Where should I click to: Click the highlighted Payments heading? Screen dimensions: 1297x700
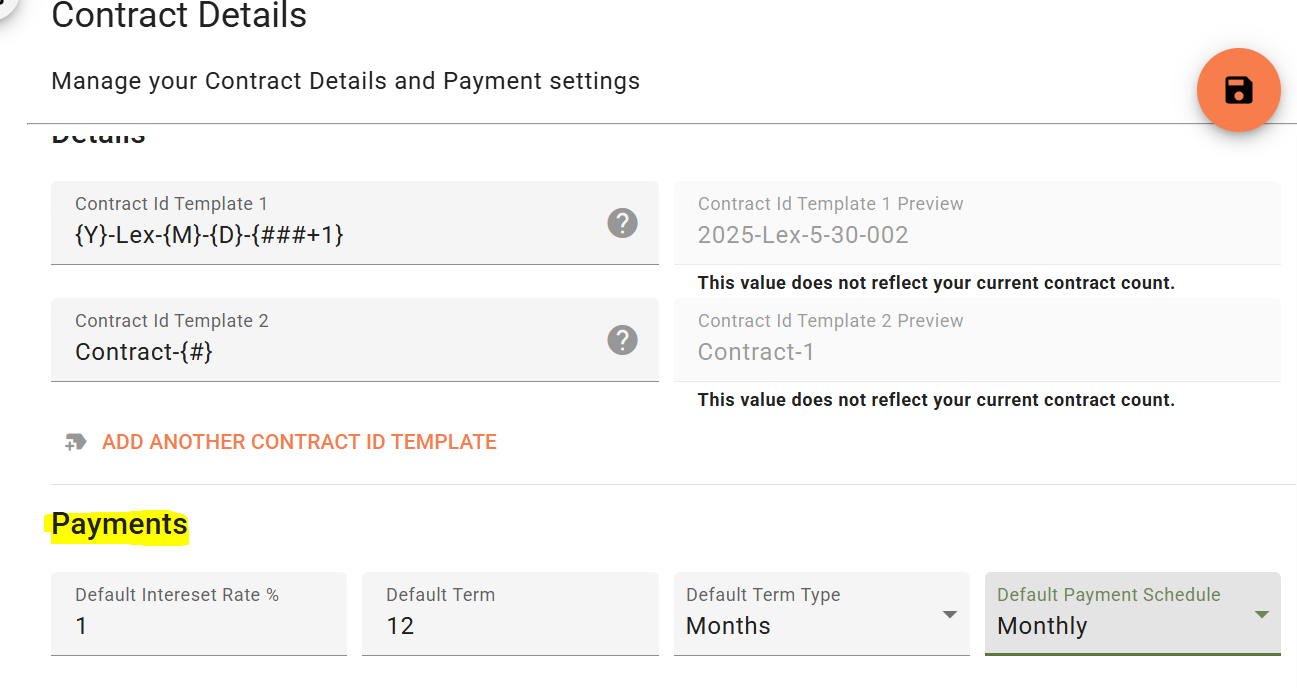pyautogui.click(x=120, y=524)
